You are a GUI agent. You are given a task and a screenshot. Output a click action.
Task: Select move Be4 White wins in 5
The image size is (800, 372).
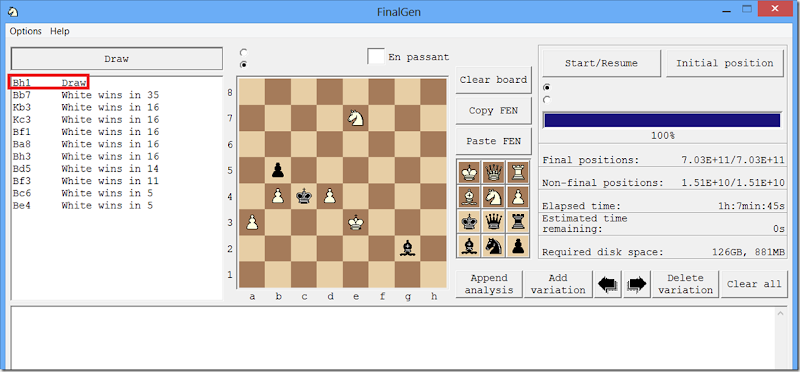[83, 205]
